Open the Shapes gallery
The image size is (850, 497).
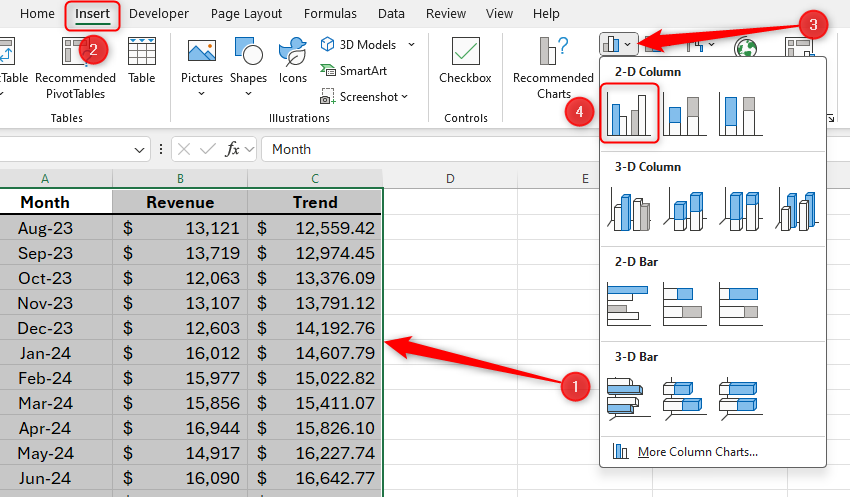(x=248, y=68)
